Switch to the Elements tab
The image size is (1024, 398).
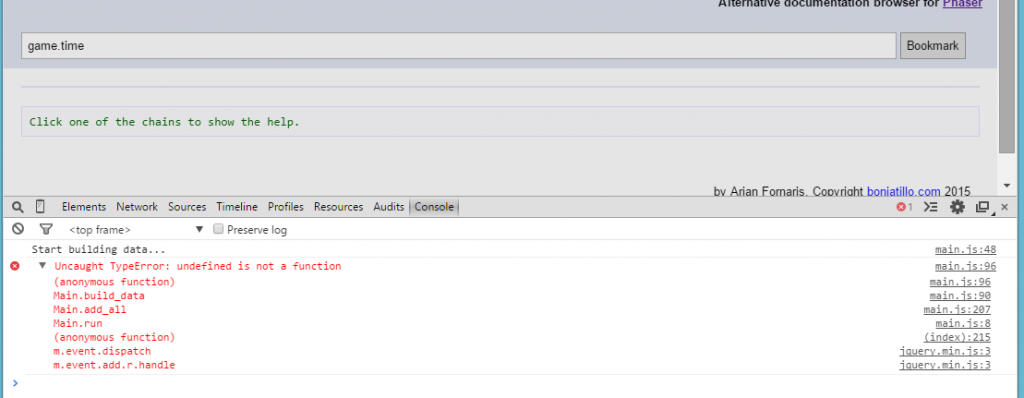coord(84,207)
